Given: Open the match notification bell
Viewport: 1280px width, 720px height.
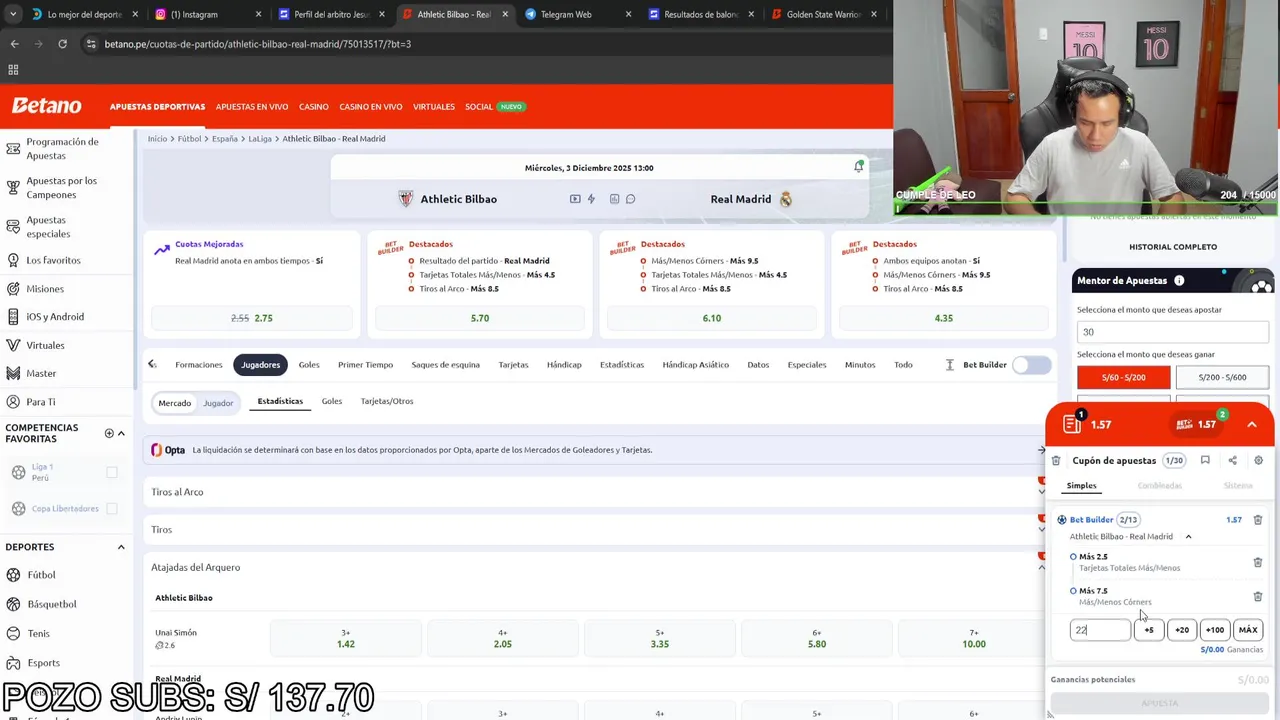Looking at the screenshot, I should coord(858,167).
